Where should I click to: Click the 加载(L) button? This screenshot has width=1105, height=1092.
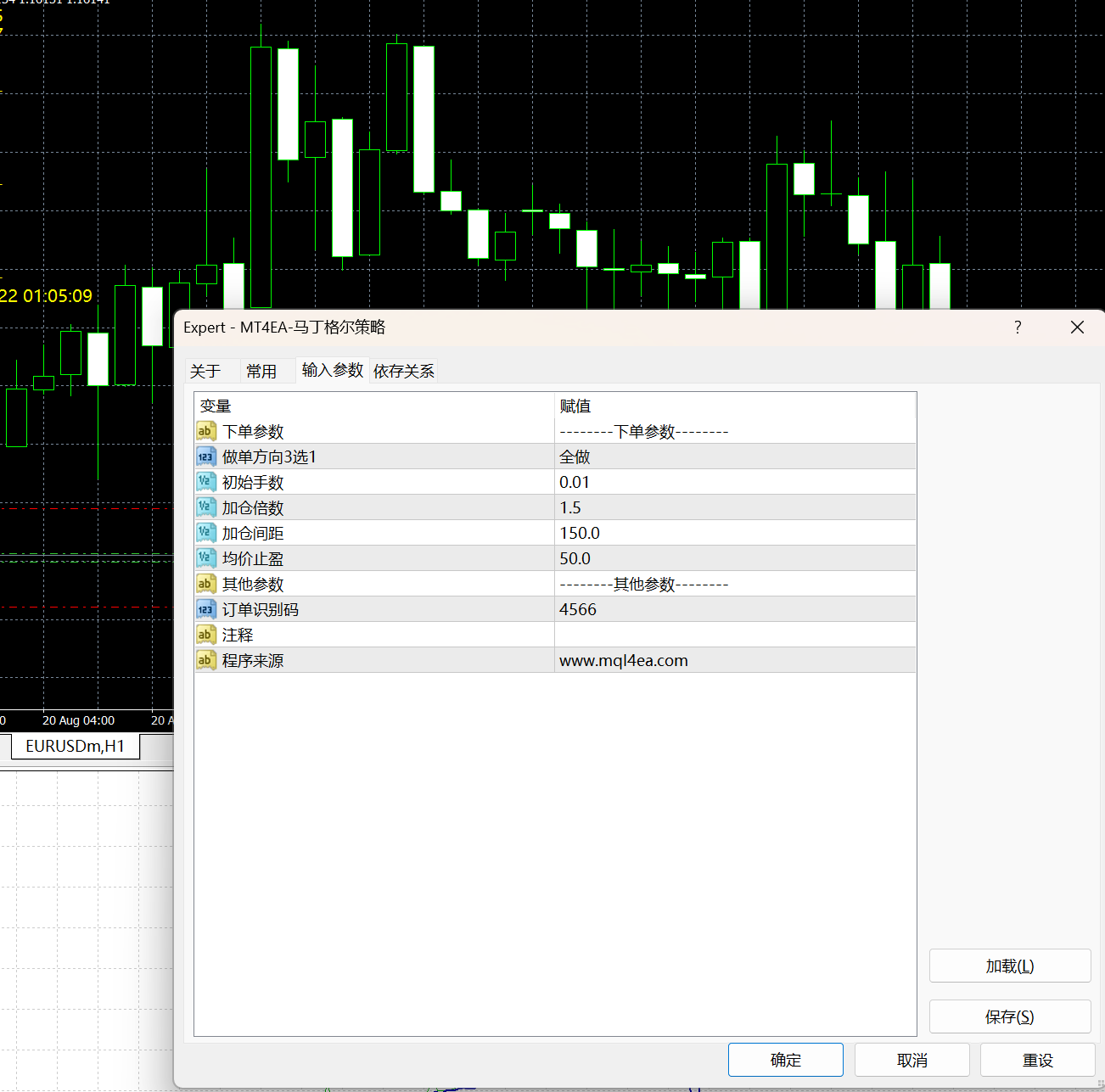coord(1009,966)
